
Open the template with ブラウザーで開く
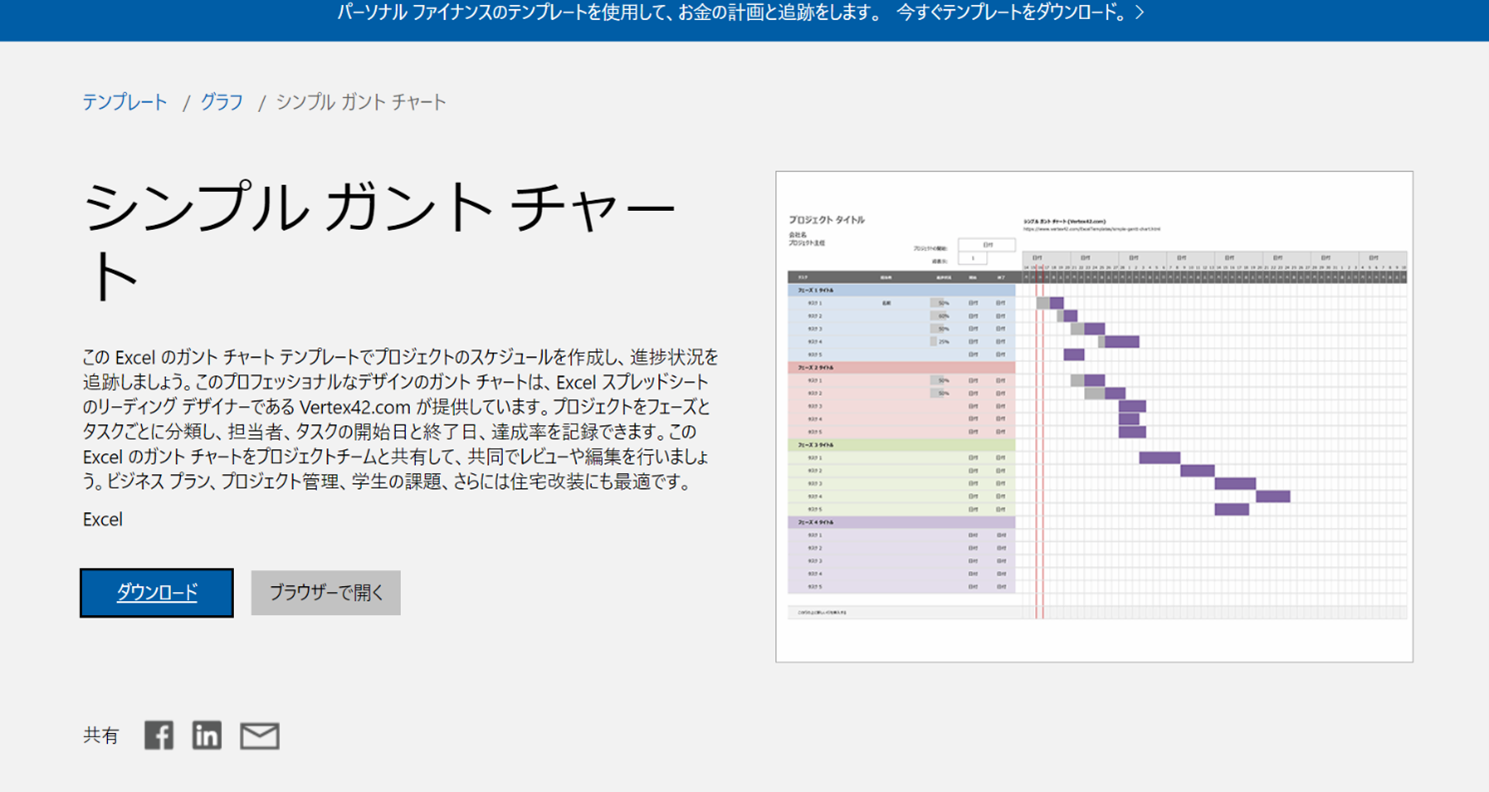[x=325, y=592]
